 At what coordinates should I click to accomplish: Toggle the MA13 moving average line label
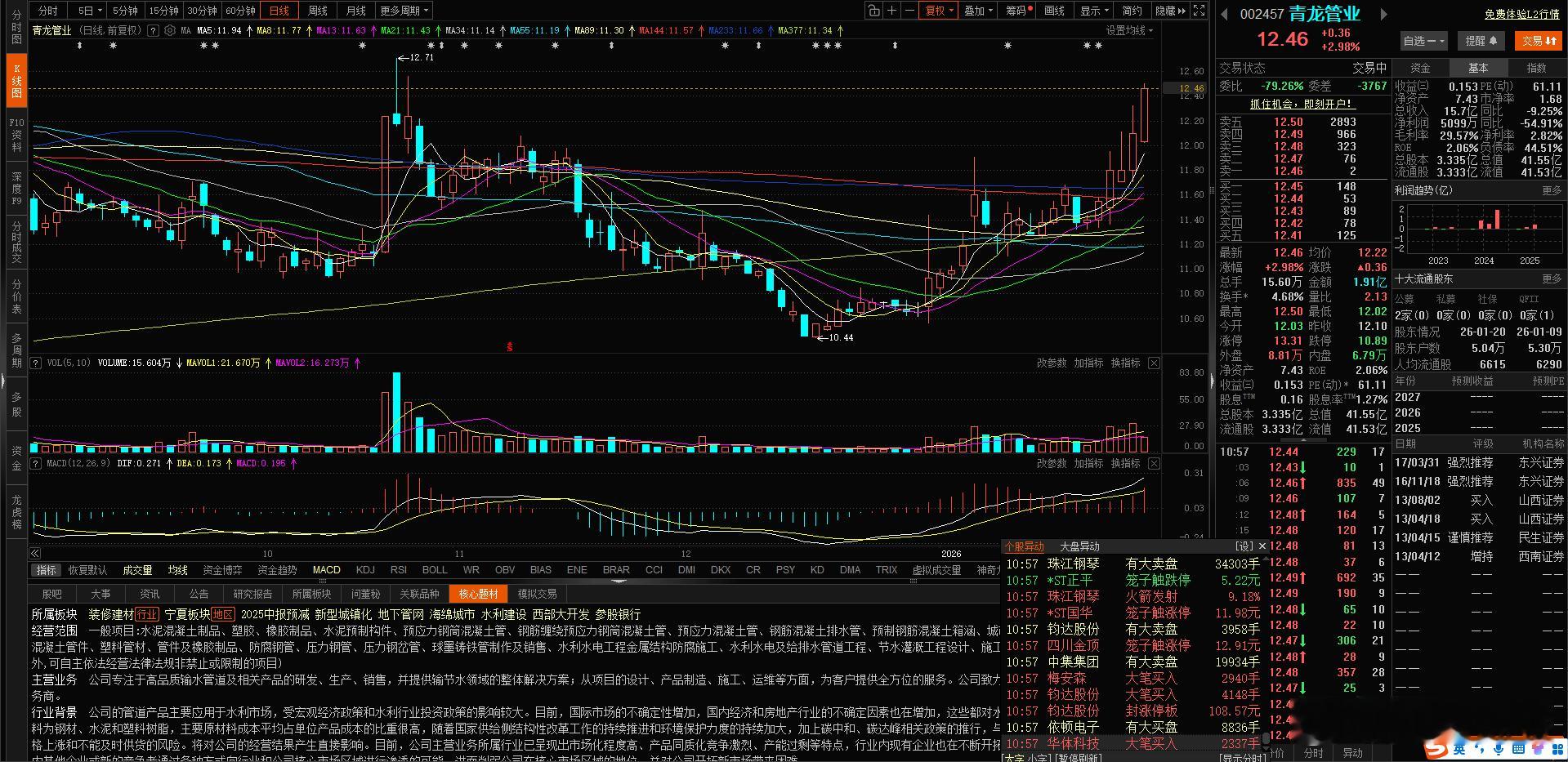(341, 30)
